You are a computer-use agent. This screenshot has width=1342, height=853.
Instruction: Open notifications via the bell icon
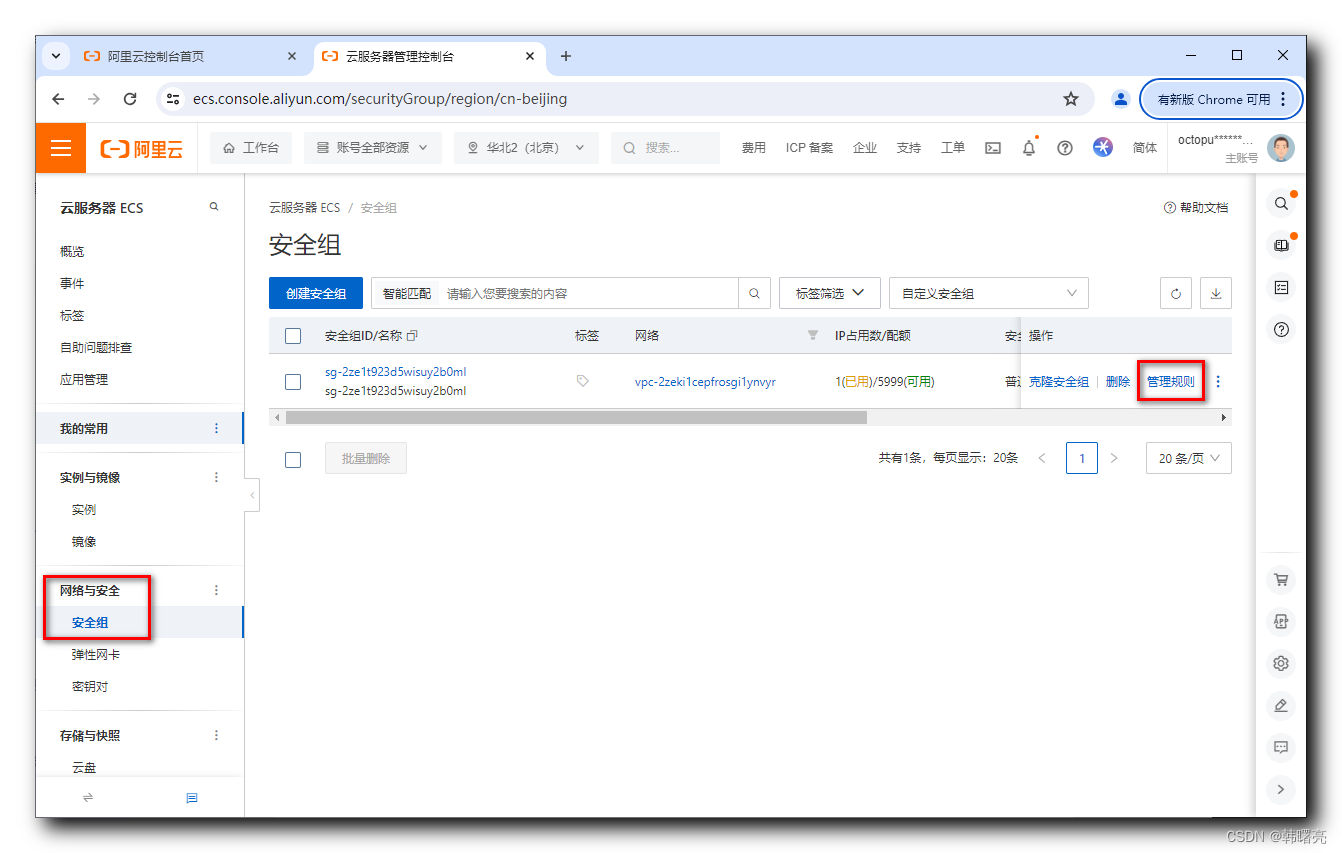click(x=1029, y=147)
